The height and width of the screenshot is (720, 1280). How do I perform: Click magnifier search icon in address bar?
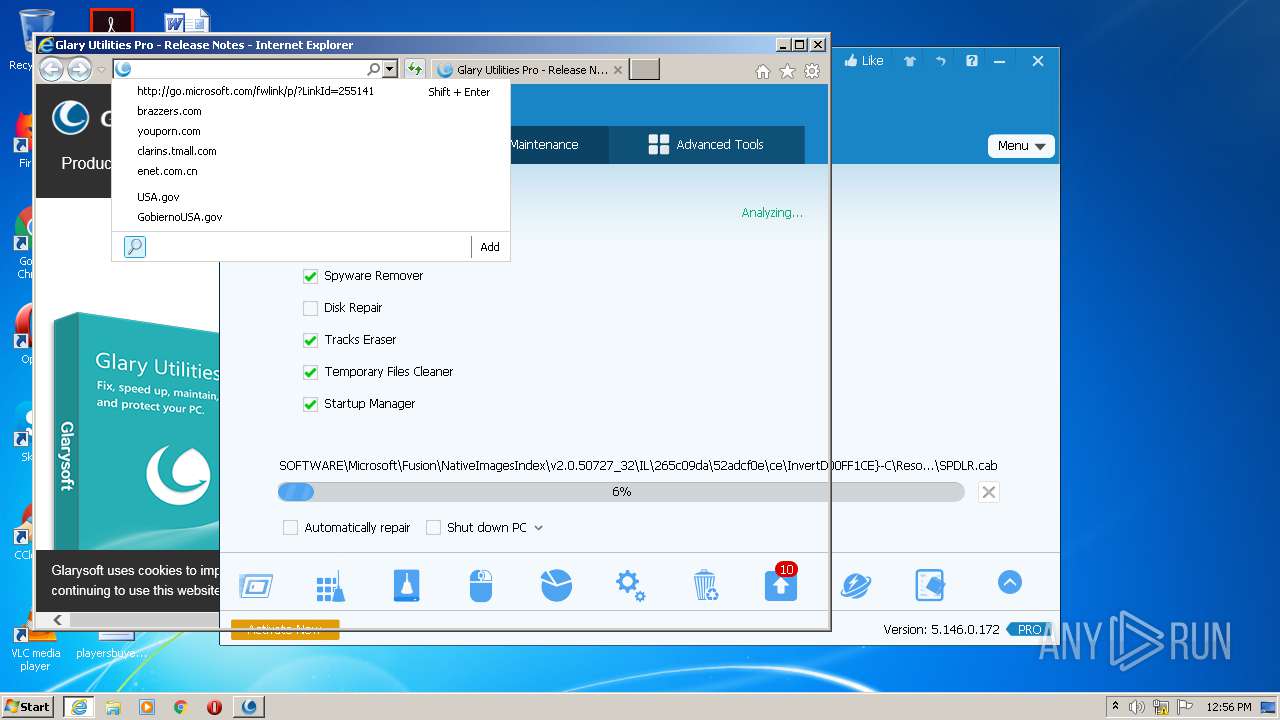pos(373,69)
